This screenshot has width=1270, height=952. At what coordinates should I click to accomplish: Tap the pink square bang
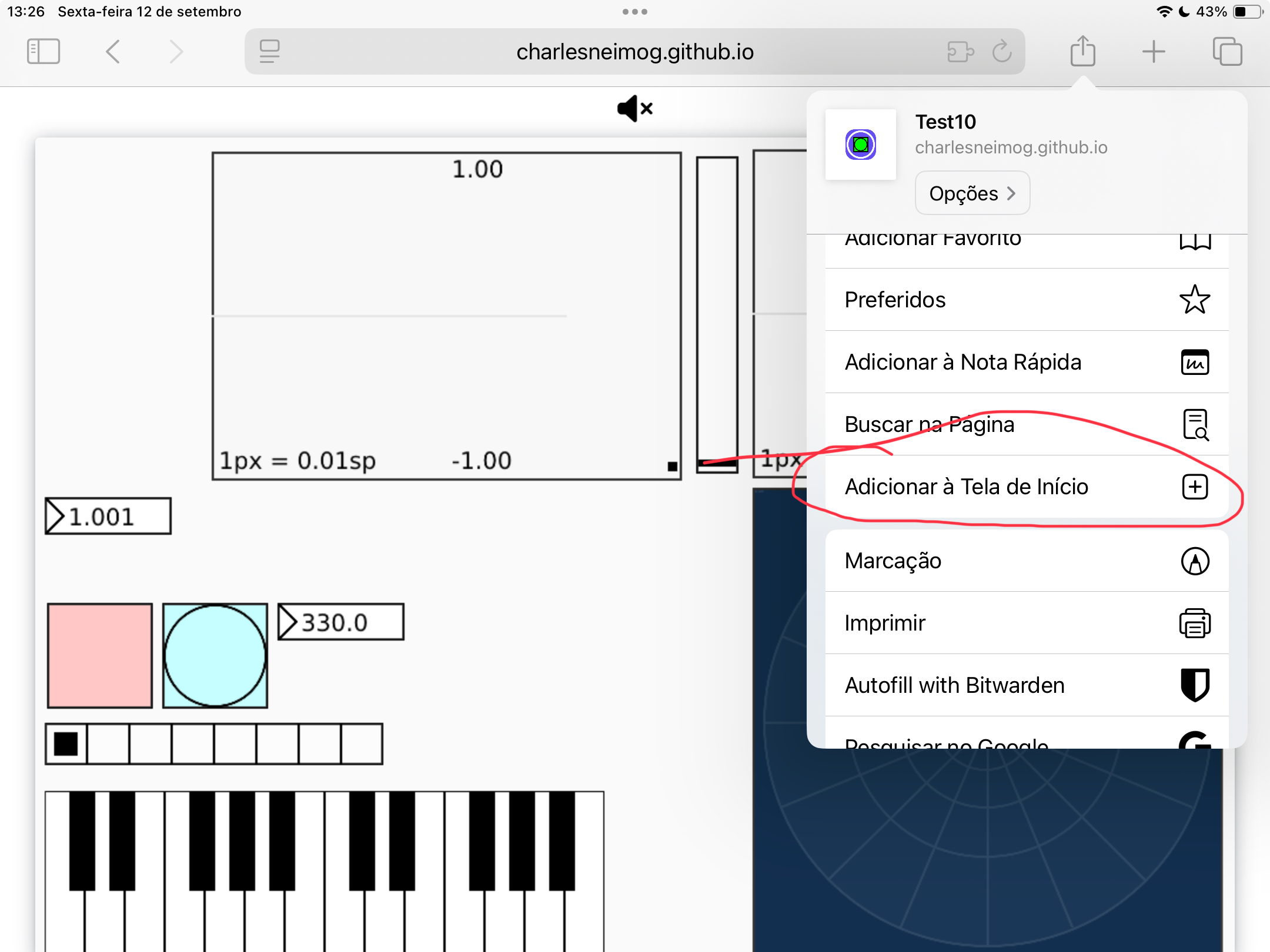tap(100, 655)
